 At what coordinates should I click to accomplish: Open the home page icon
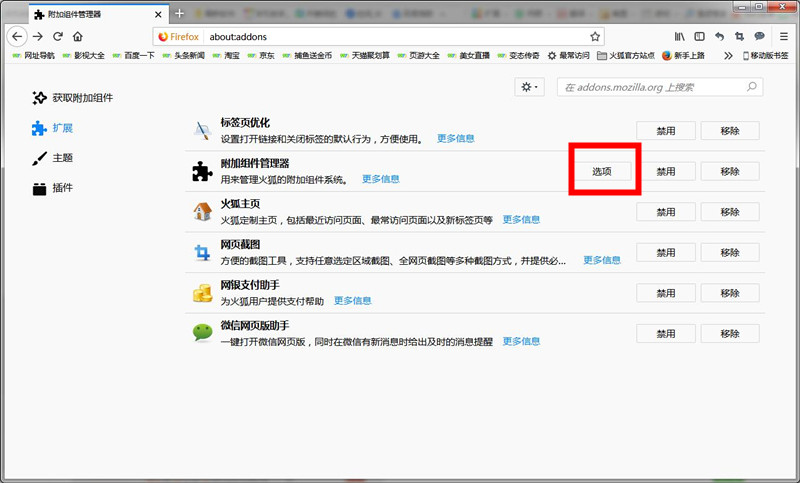(x=78, y=37)
